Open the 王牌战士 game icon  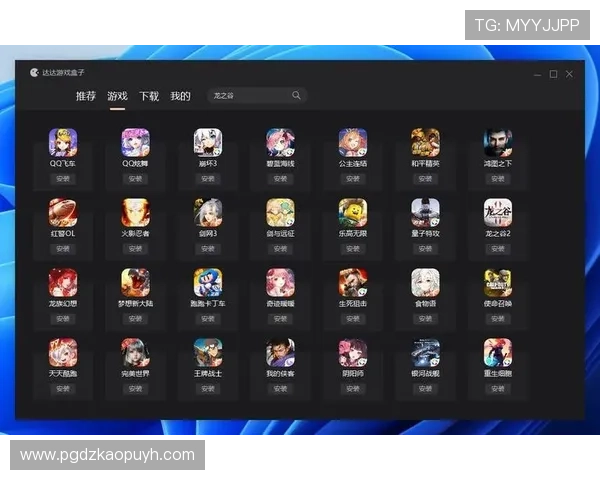208,353
